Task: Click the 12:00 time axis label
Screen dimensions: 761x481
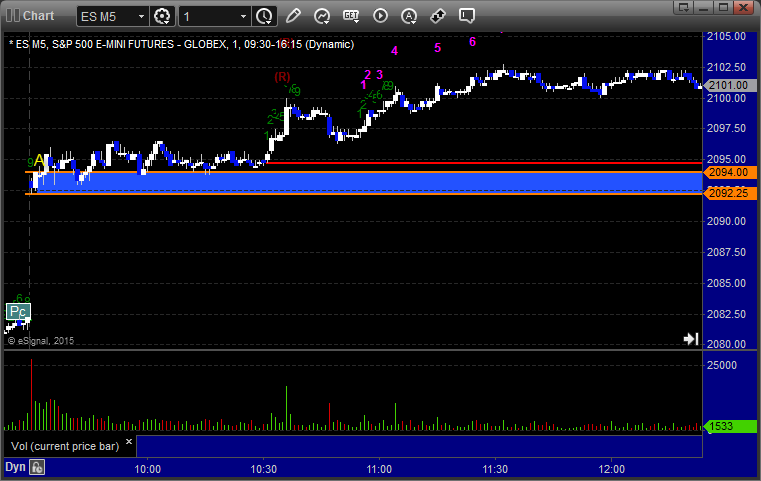Action: (x=612, y=469)
